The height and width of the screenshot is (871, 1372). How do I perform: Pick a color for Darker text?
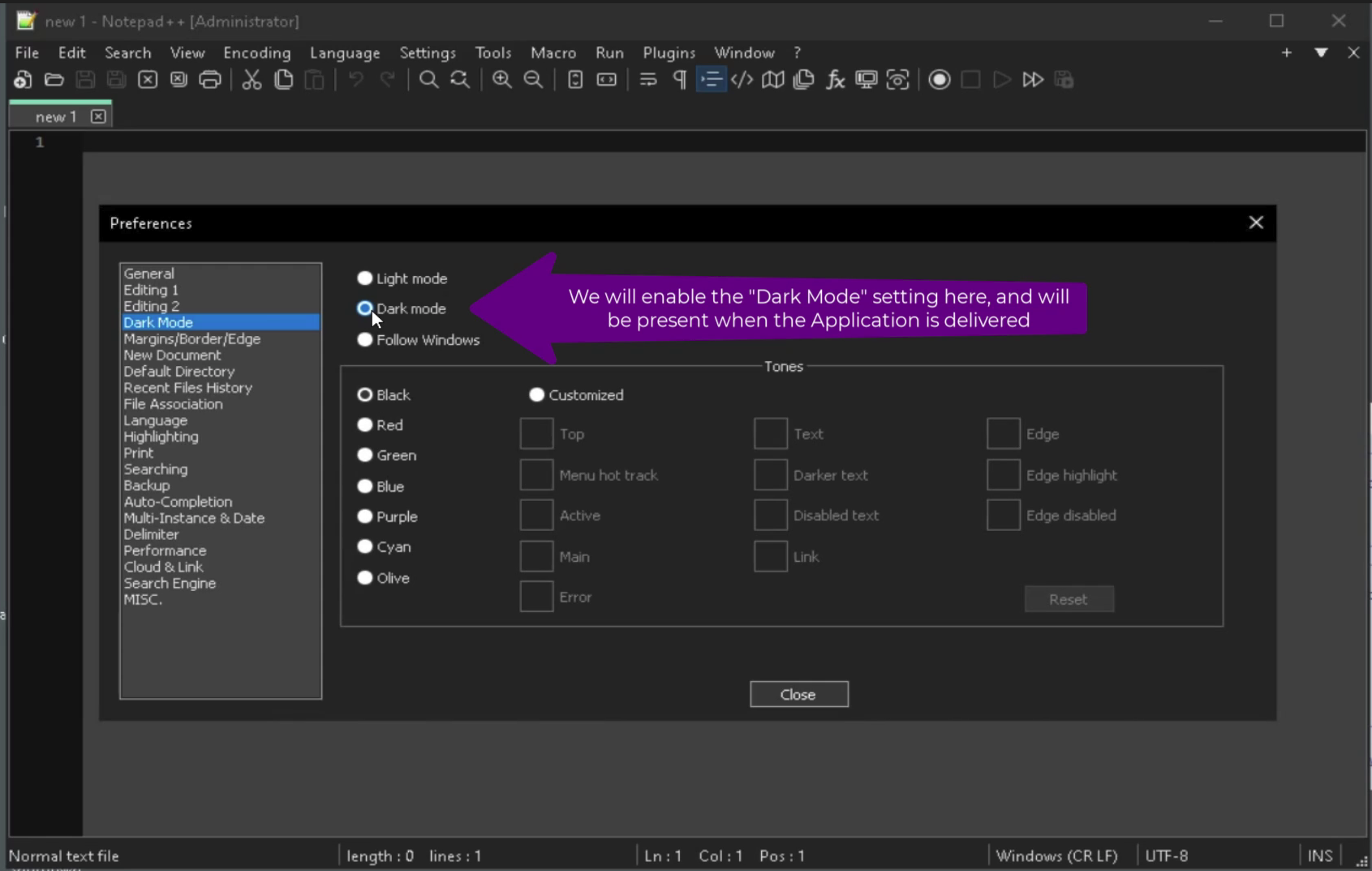click(769, 475)
